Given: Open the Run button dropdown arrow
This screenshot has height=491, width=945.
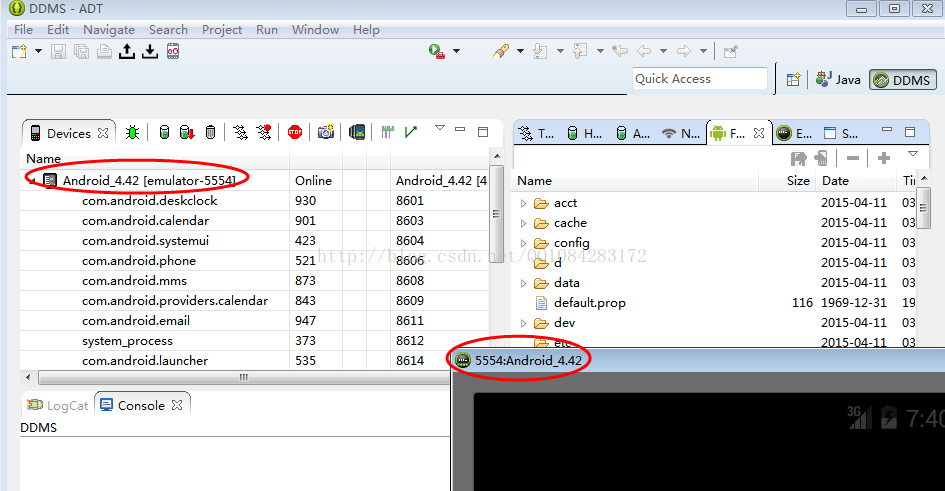Looking at the screenshot, I should coord(456,51).
